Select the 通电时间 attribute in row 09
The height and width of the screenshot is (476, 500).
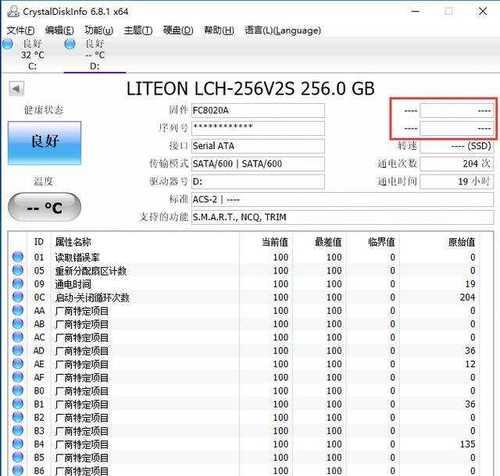(x=73, y=284)
